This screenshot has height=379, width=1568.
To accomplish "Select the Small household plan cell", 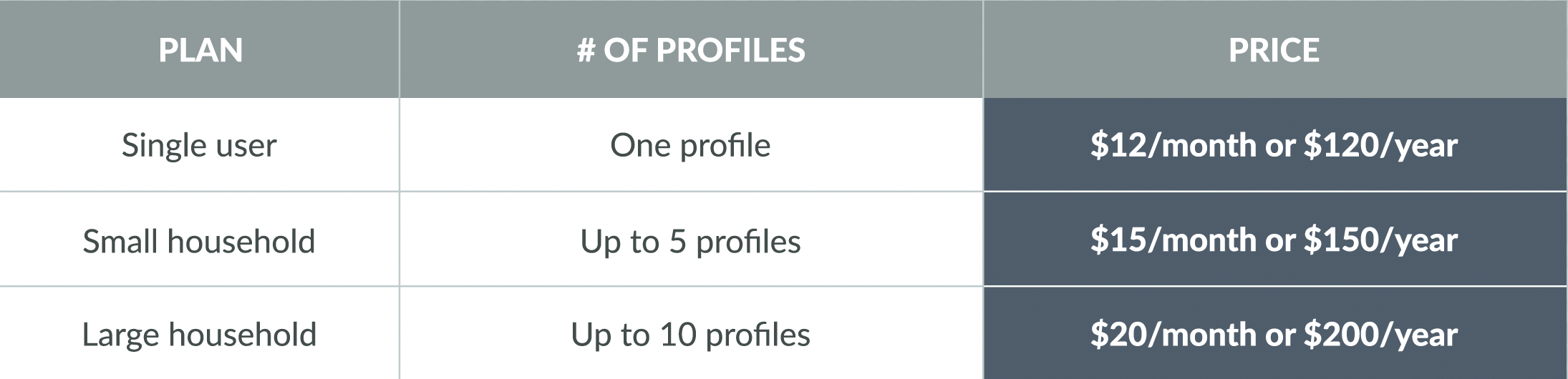I will click(x=199, y=240).
